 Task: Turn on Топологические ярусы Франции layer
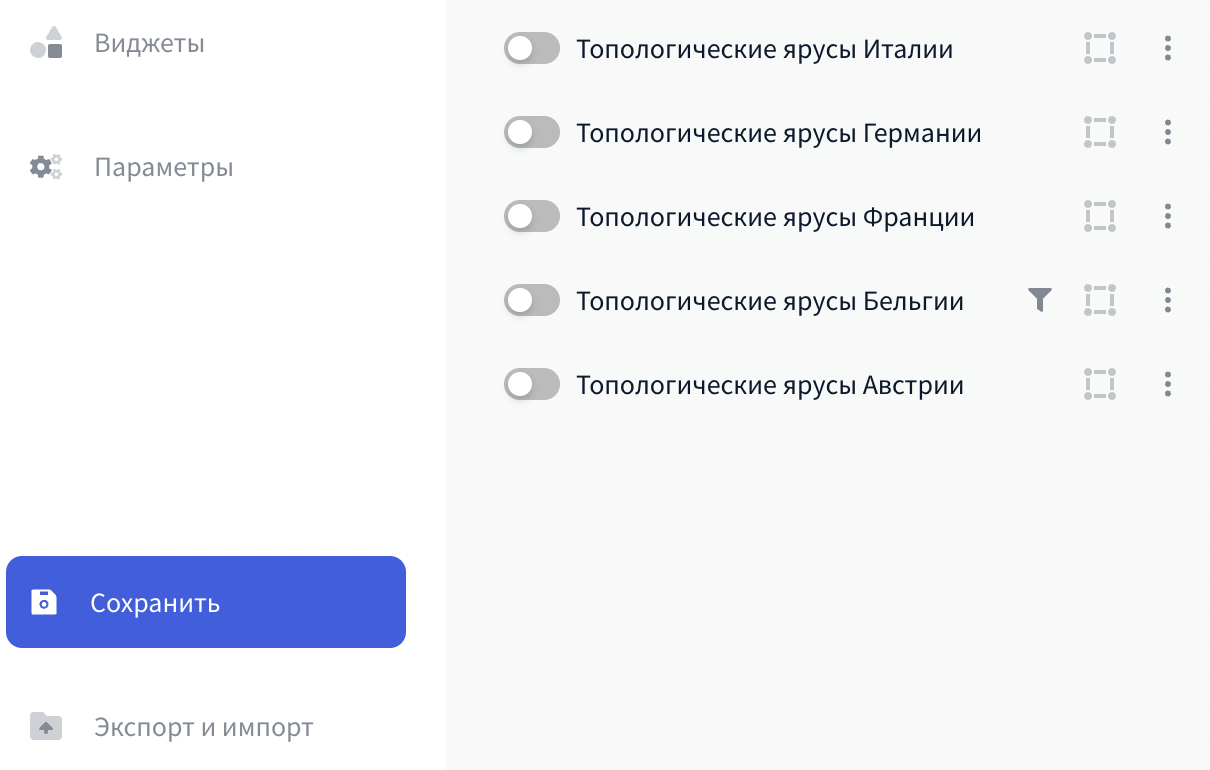tap(531, 216)
